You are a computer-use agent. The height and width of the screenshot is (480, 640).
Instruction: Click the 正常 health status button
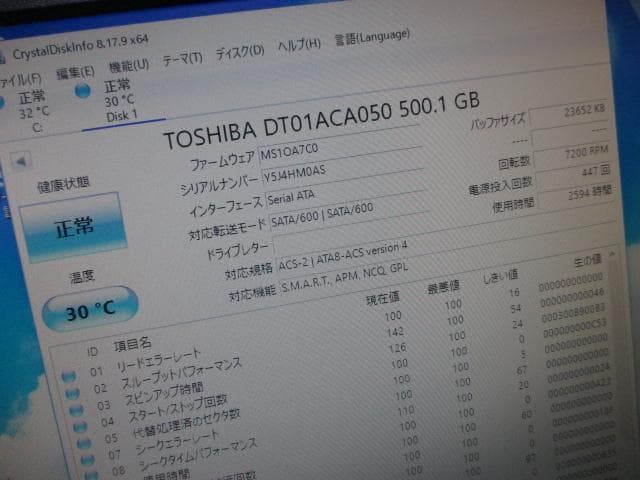pyautogui.click(x=73, y=227)
